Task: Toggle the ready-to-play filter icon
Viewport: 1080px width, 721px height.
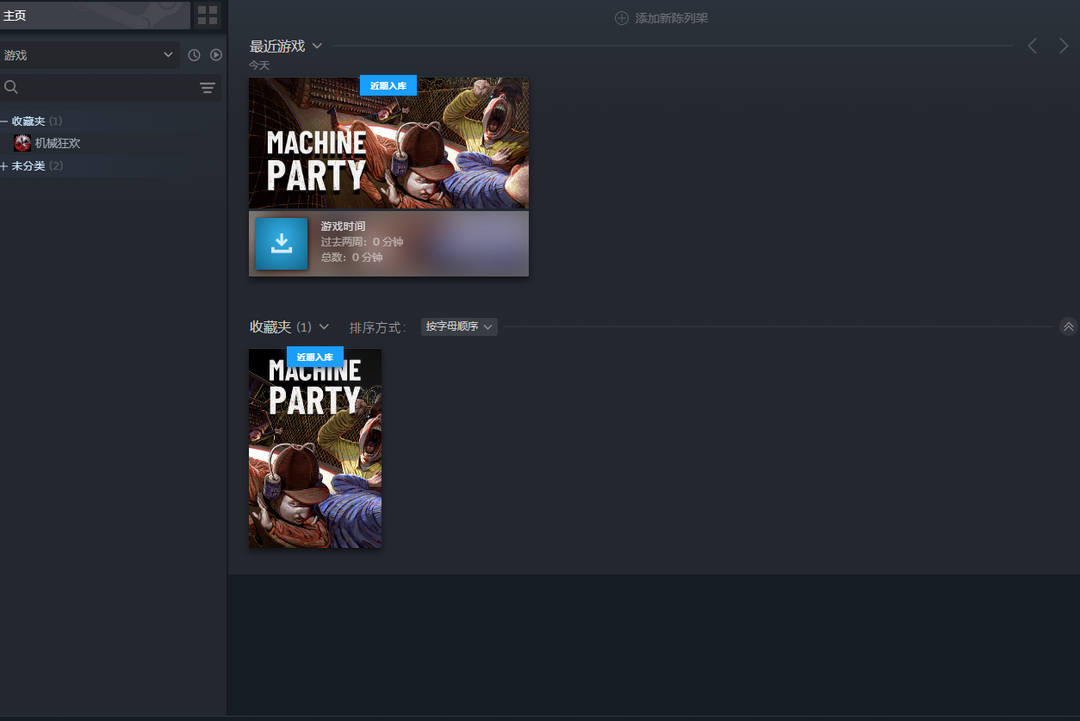Action: coord(216,55)
